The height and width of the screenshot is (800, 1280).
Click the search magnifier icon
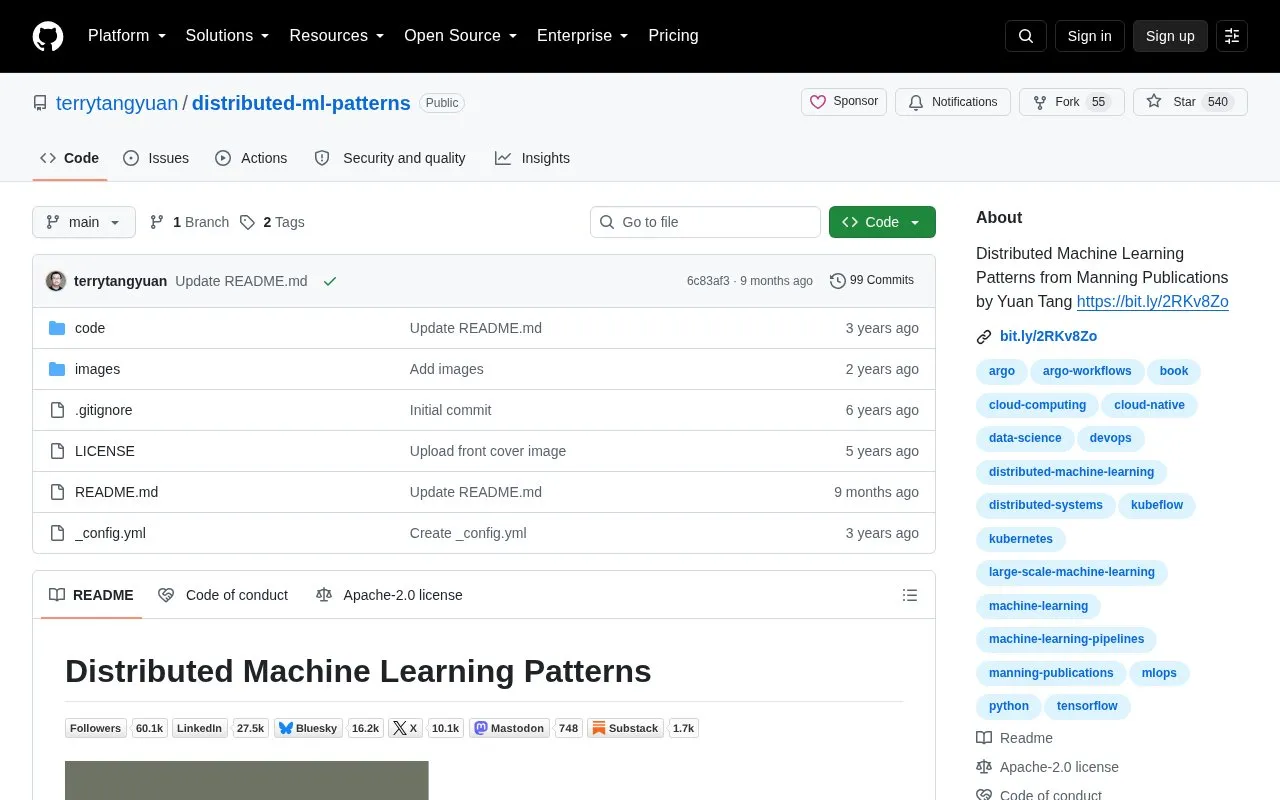1026,36
